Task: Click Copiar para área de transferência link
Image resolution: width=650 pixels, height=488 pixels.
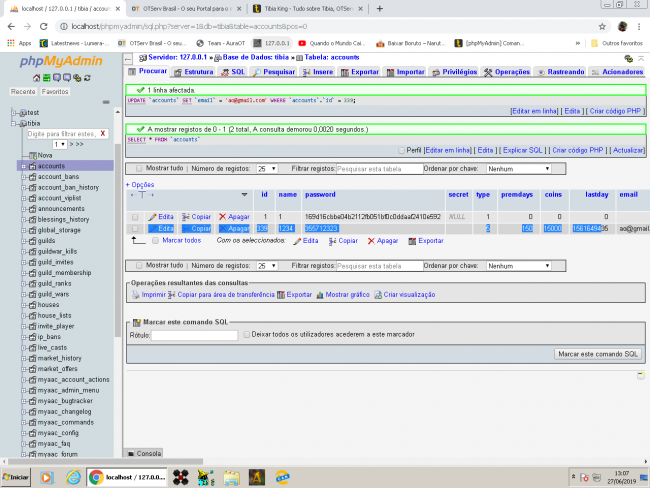Action: coord(226,295)
